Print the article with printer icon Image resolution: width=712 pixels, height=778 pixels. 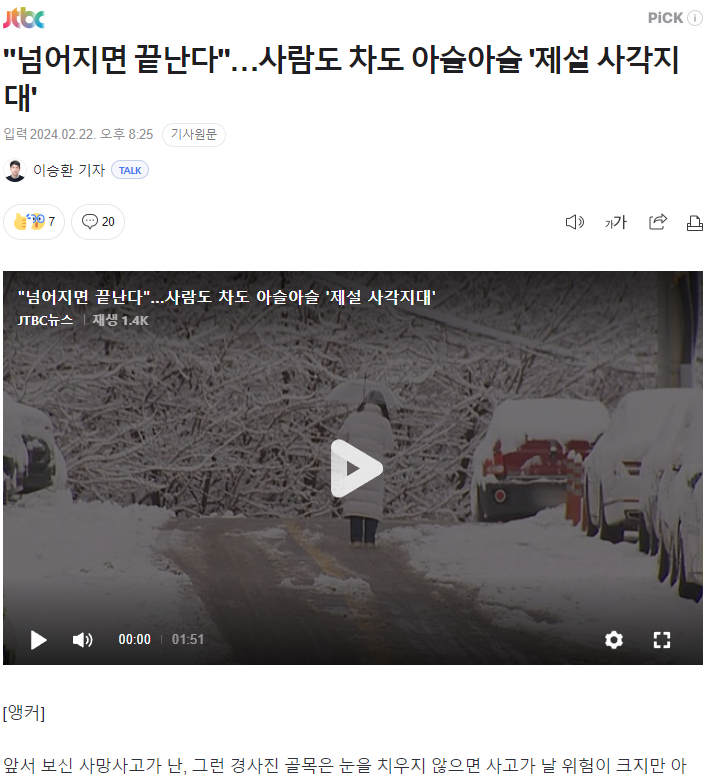click(694, 223)
